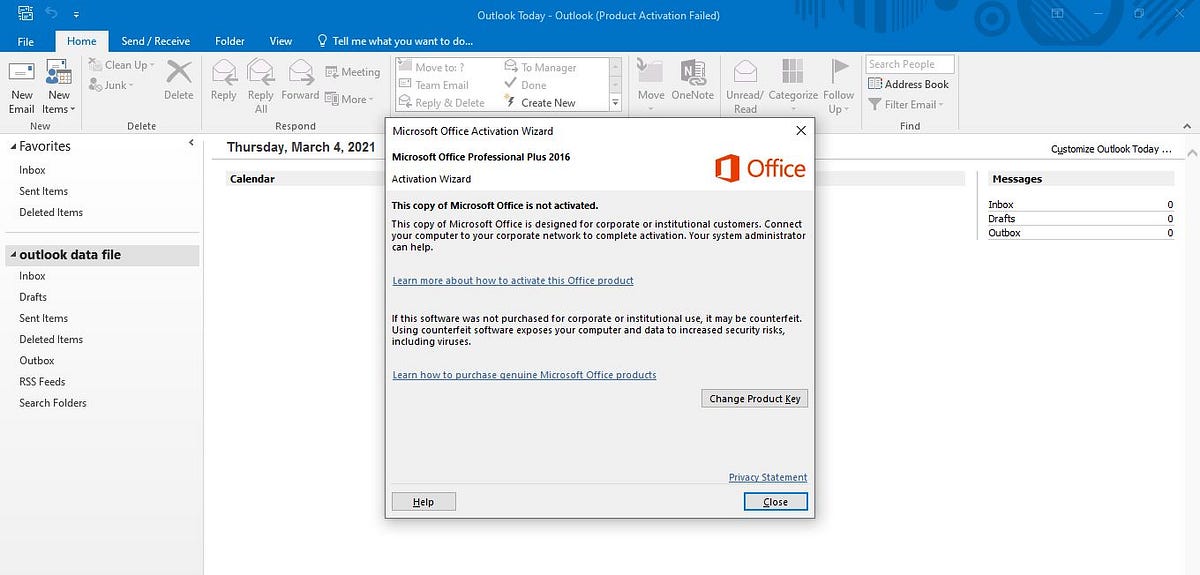Open the Privacy Statement link
Viewport: 1200px width, 575px height.
pyautogui.click(x=768, y=477)
